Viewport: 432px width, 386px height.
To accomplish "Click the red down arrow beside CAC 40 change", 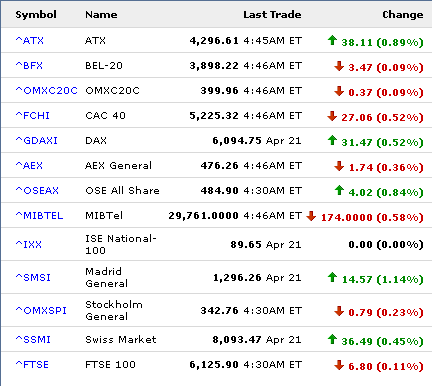I will [x=332, y=116].
